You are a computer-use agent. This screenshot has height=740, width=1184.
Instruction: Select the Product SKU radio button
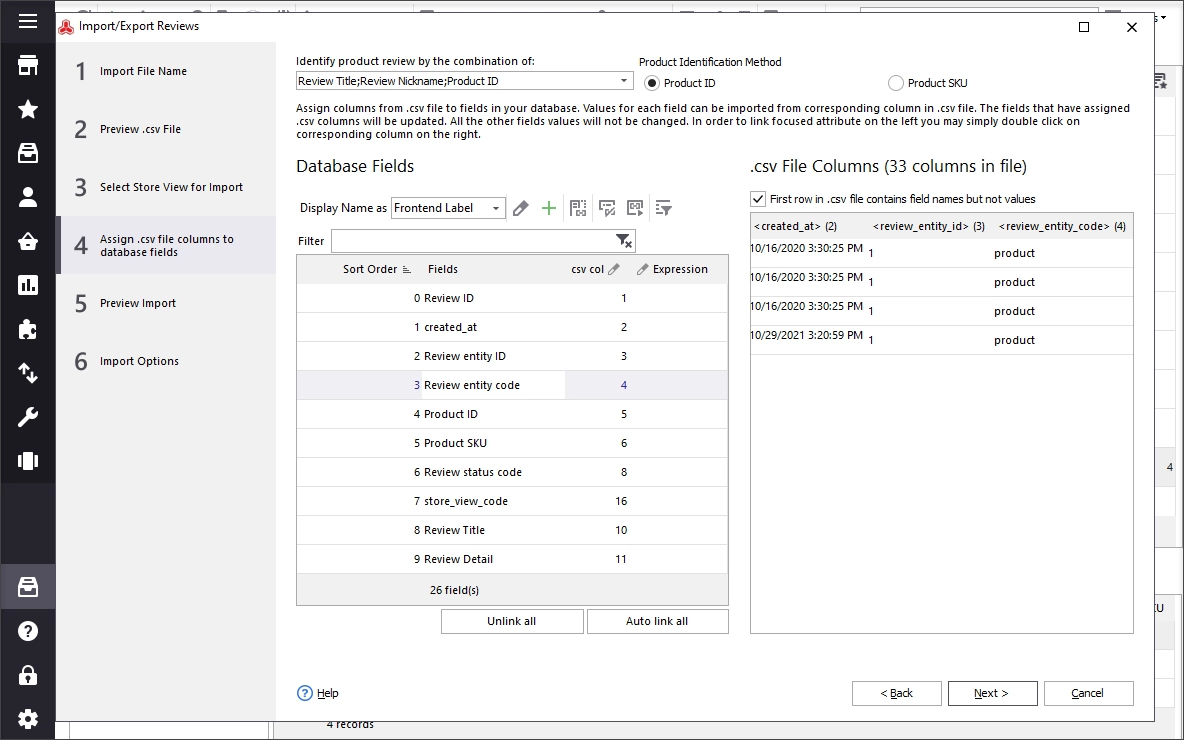pyautogui.click(x=896, y=83)
